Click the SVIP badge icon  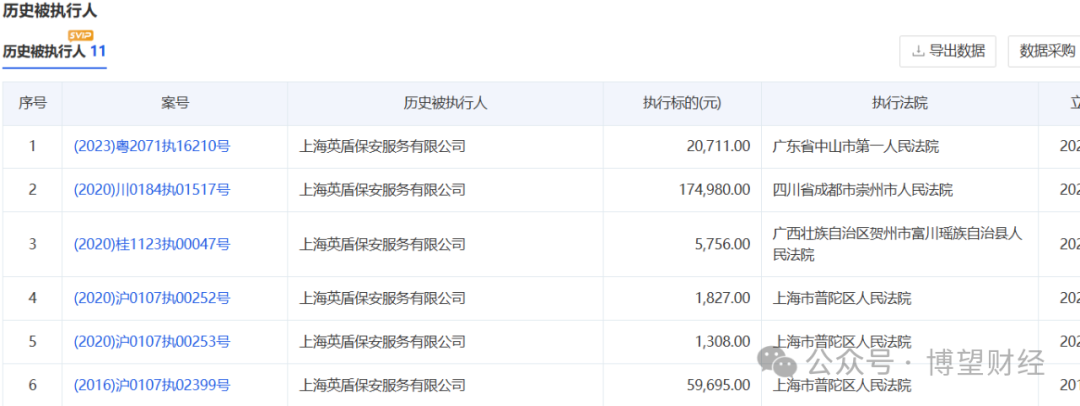pos(81,35)
